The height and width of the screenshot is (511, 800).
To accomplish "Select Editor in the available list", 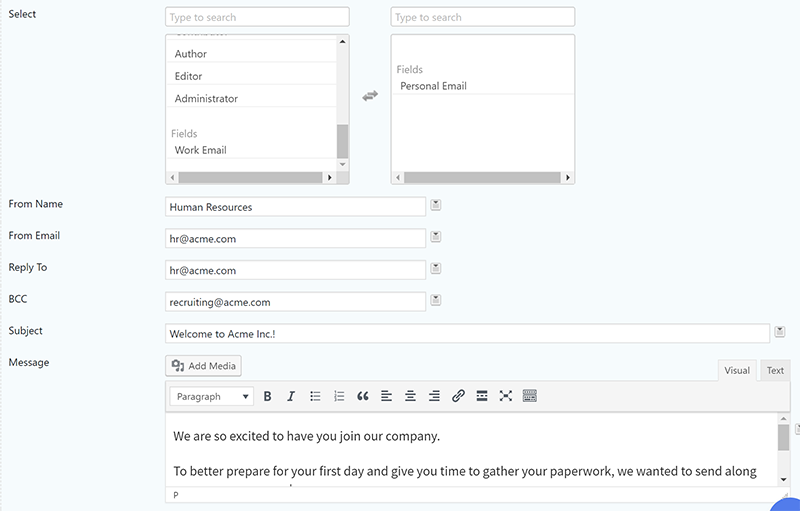I will point(252,76).
